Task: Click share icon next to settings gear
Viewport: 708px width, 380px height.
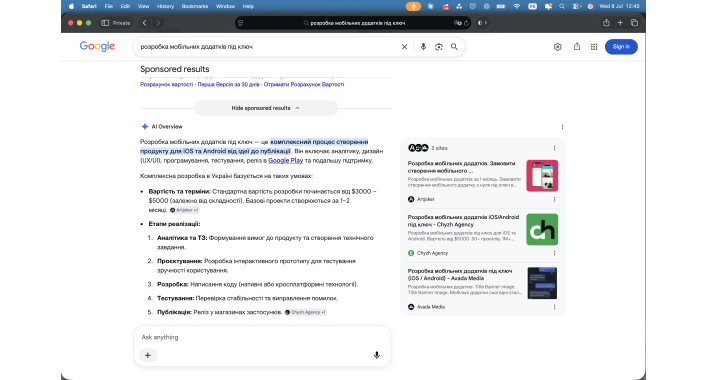Action: point(577,46)
